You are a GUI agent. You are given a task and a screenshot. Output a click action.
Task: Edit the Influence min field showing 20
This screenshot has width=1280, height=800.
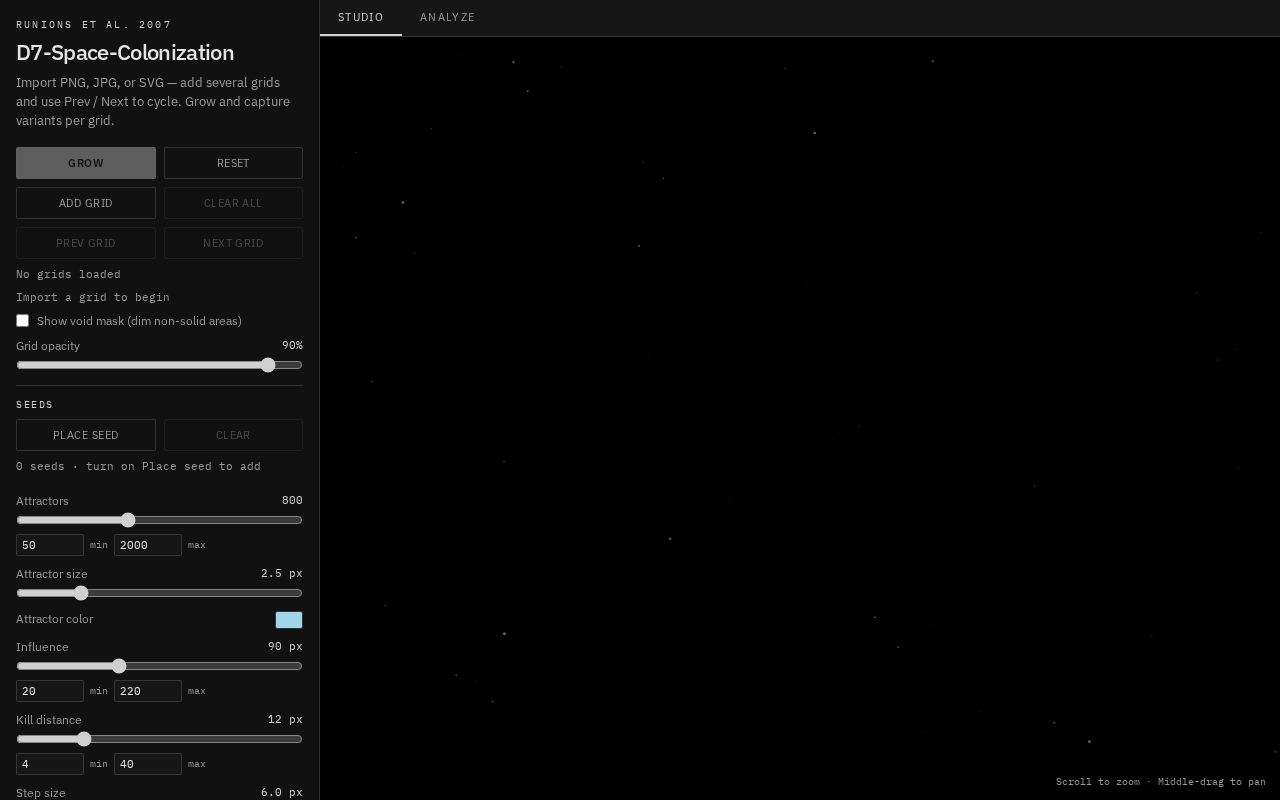click(x=50, y=691)
